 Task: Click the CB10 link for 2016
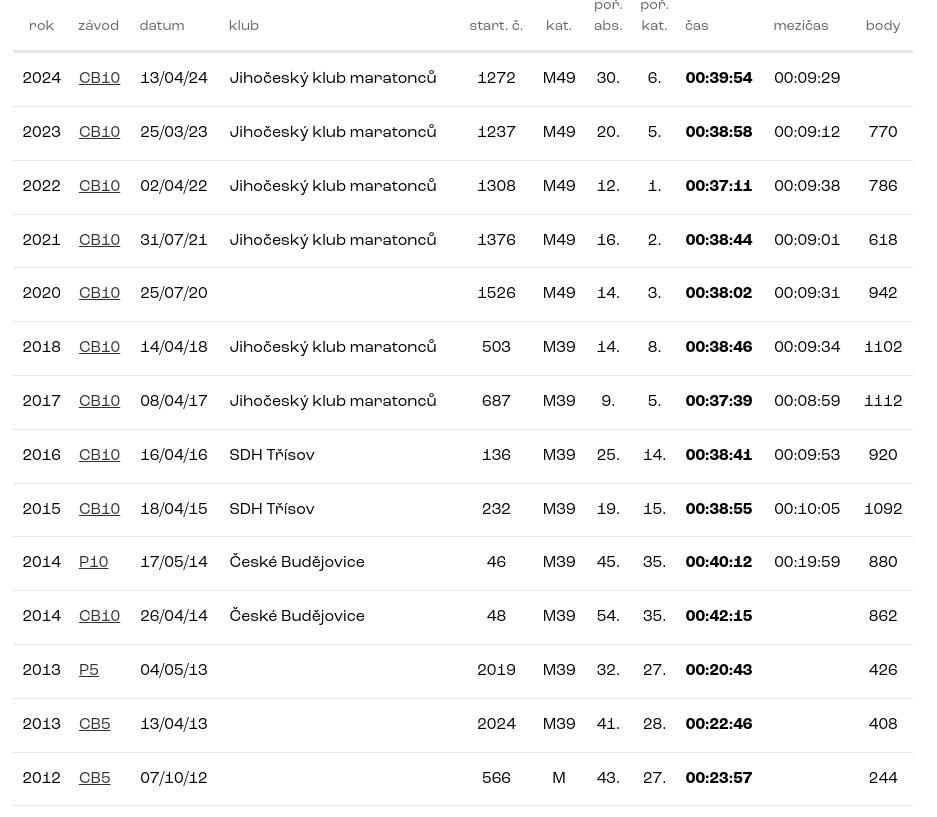coord(99,456)
